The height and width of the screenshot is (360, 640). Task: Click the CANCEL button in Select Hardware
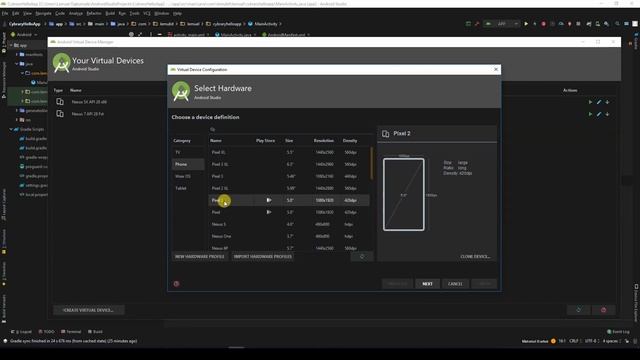pyautogui.click(x=455, y=284)
